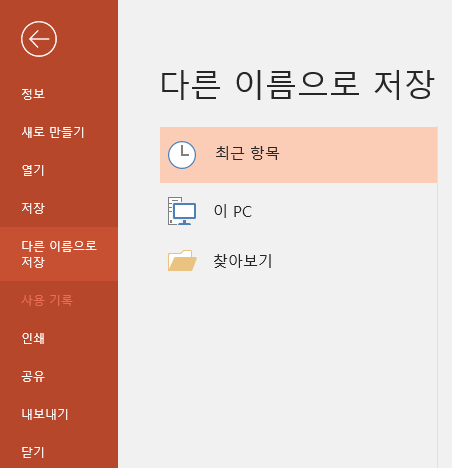Choose 저장 in the sidebar
Screen dimensions: 452x468
point(33,208)
